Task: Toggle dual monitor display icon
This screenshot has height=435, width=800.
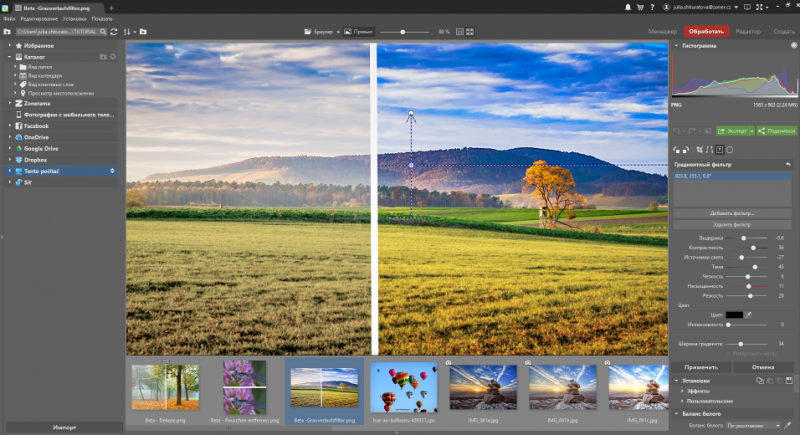Action: pyautogui.click(x=747, y=7)
